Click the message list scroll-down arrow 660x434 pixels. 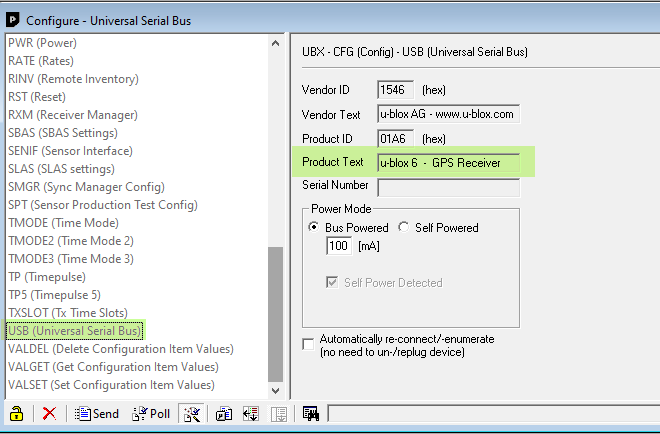click(x=275, y=391)
